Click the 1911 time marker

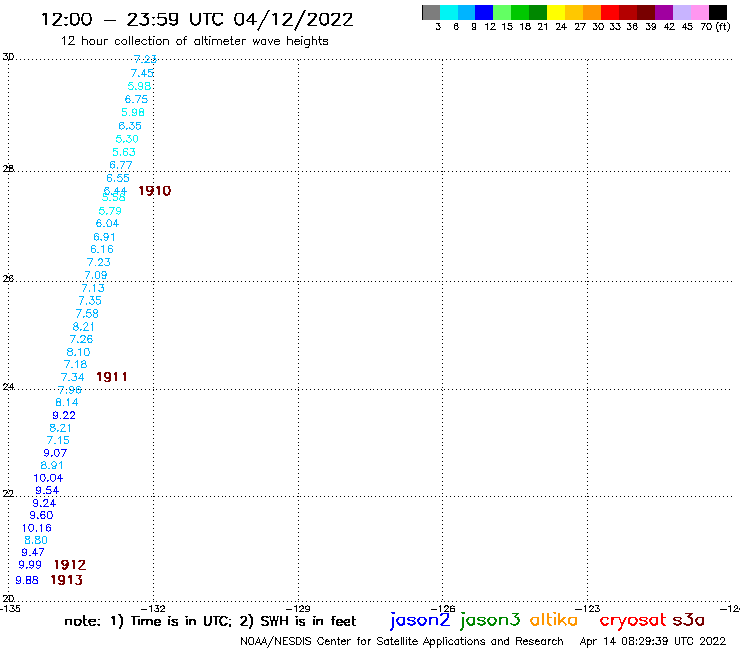(112, 377)
